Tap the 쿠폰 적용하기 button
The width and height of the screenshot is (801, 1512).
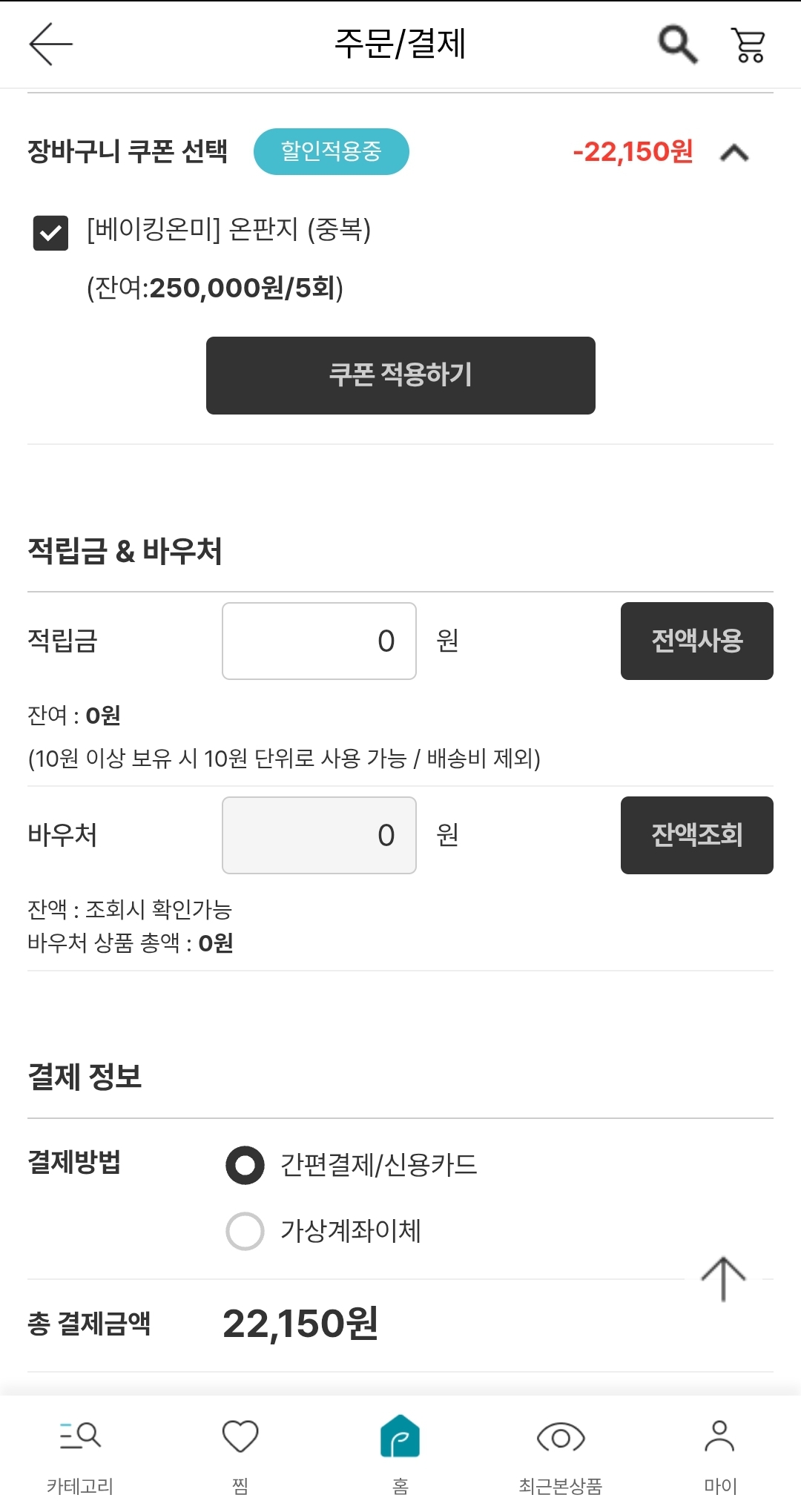point(400,375)
